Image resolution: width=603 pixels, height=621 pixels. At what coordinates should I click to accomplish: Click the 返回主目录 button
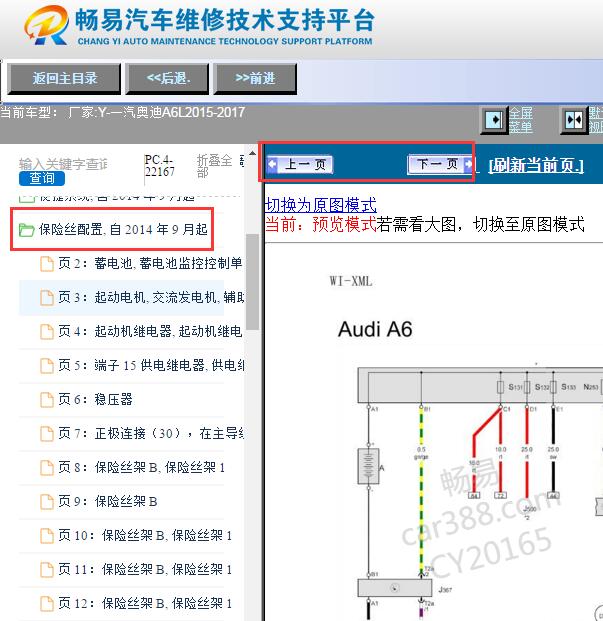[x=64, y=78]
